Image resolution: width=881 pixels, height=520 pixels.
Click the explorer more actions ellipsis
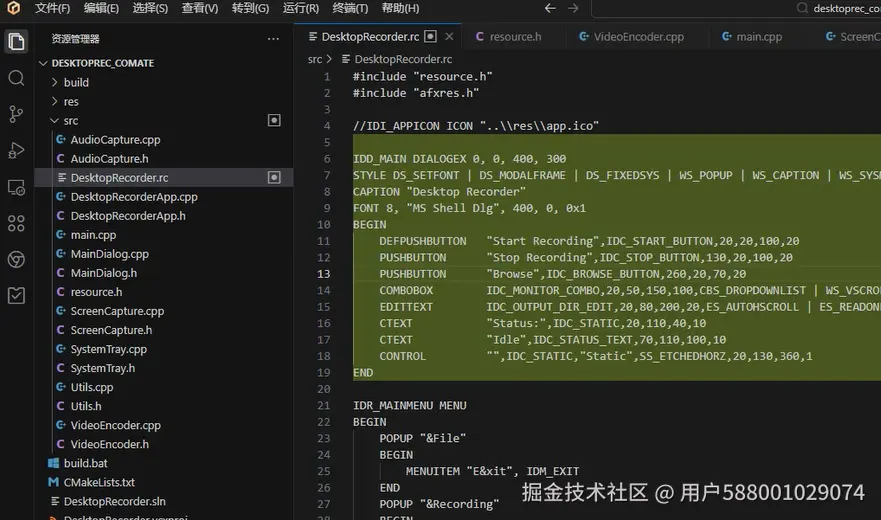point(273,39)
